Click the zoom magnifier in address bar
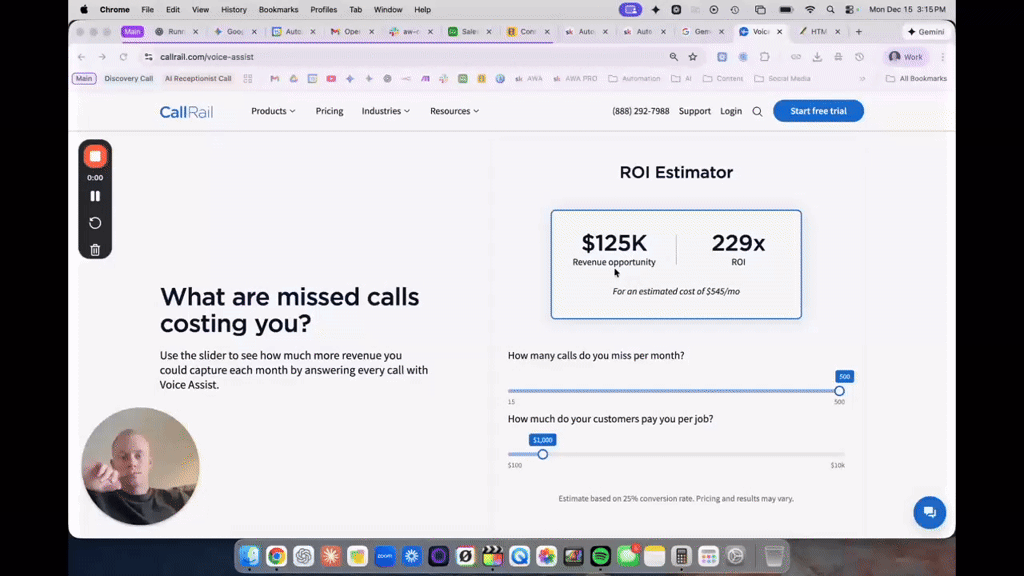Screen dimensions: 1024x576 [673, 57]
